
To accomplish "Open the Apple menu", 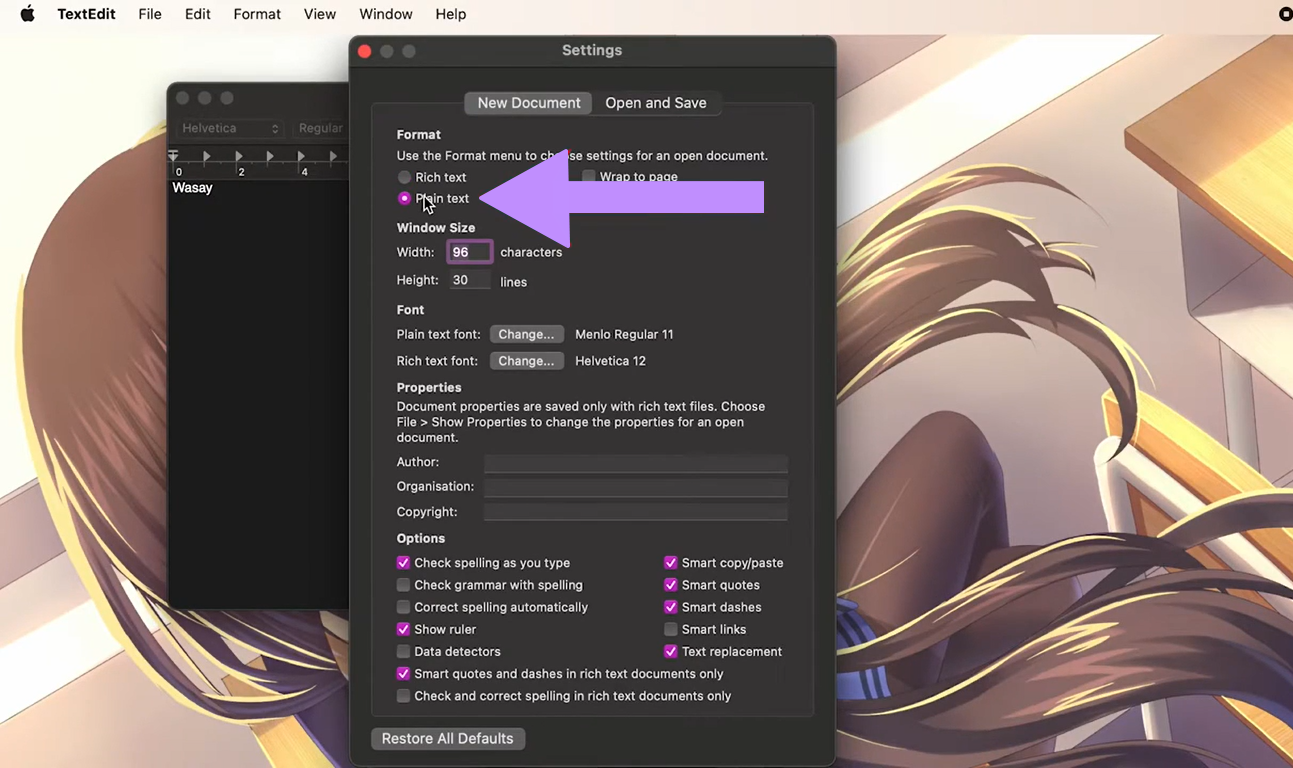I will coord(26,14).
